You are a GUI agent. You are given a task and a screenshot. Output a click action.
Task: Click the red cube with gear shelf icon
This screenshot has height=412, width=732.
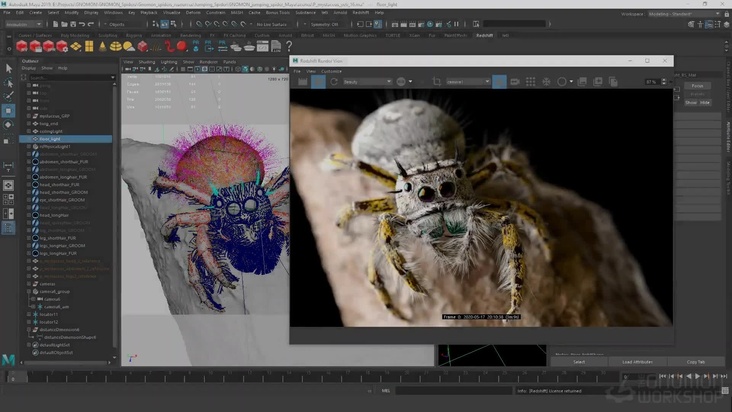(62, 46)
